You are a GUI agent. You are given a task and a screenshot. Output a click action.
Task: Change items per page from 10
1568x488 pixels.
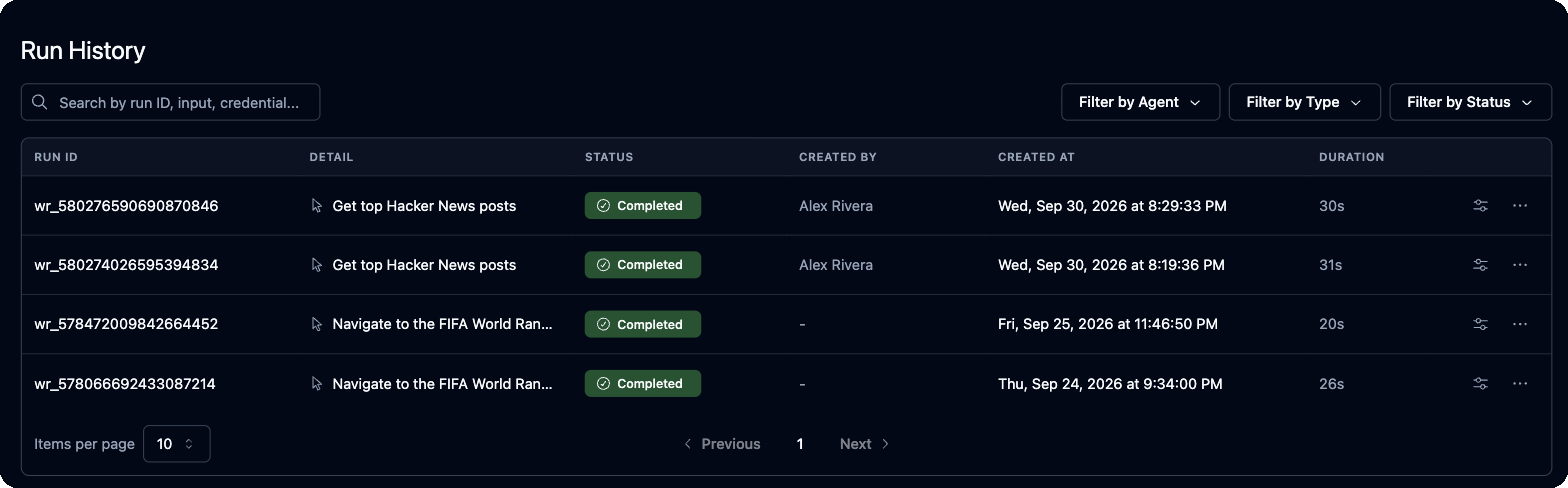(177, 444)
